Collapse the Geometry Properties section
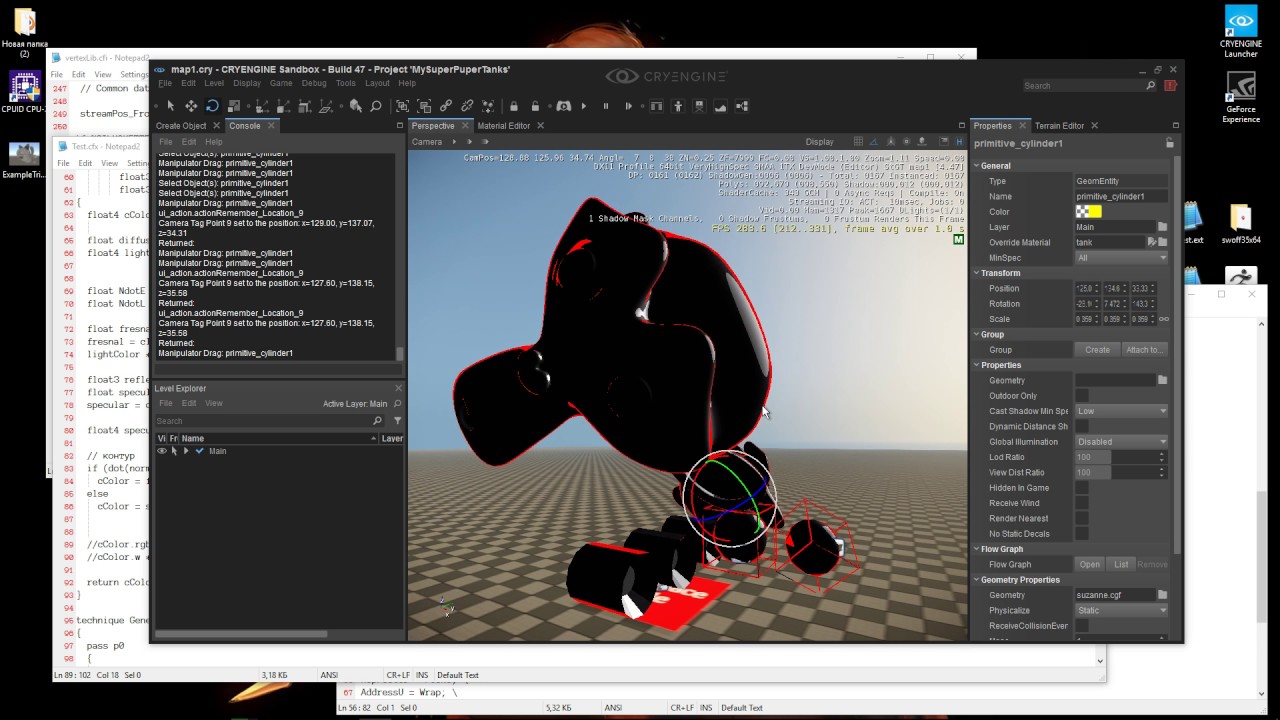 click(x=977, y=580)
